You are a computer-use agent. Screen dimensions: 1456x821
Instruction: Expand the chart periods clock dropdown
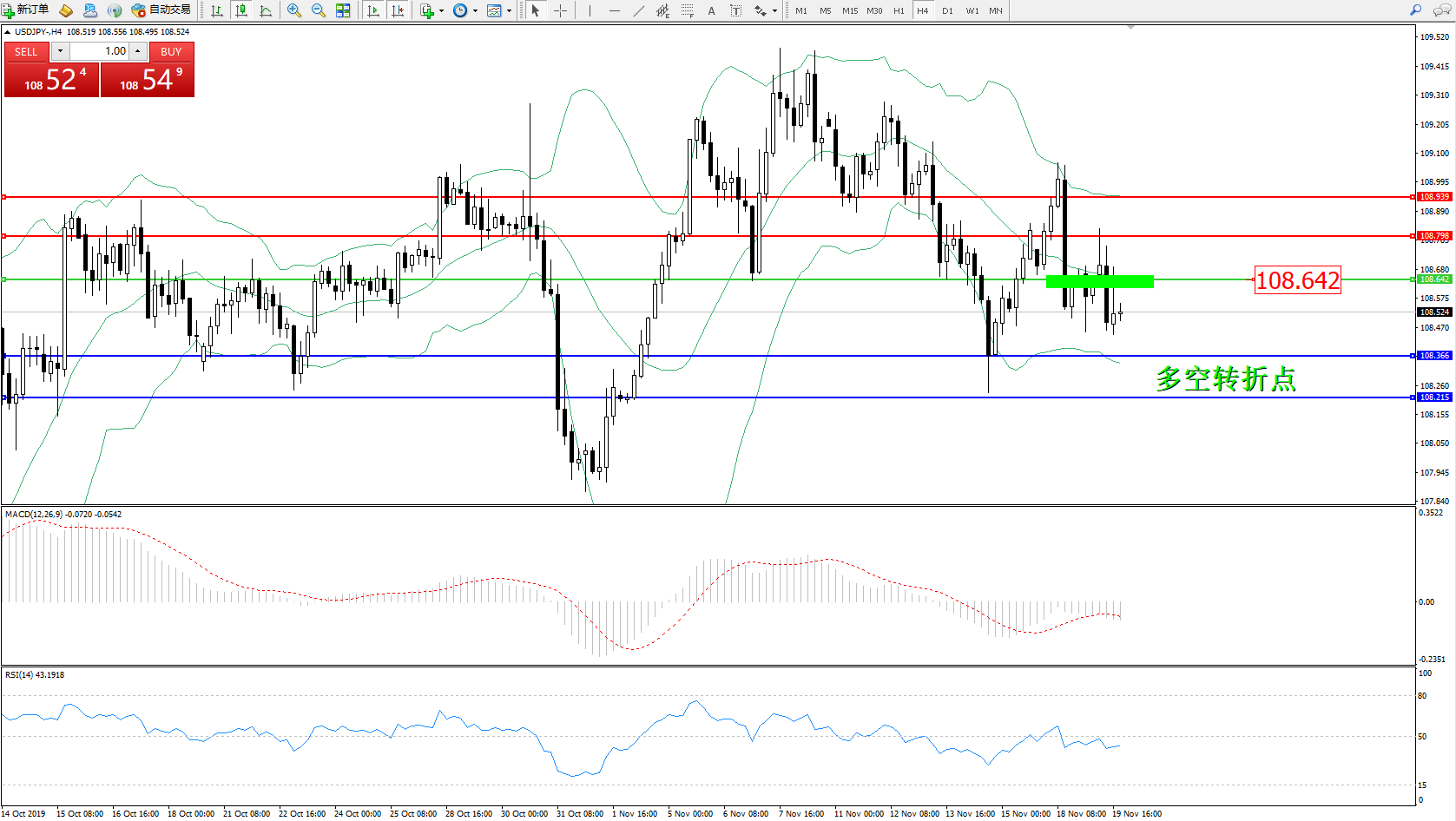point(475,11)
